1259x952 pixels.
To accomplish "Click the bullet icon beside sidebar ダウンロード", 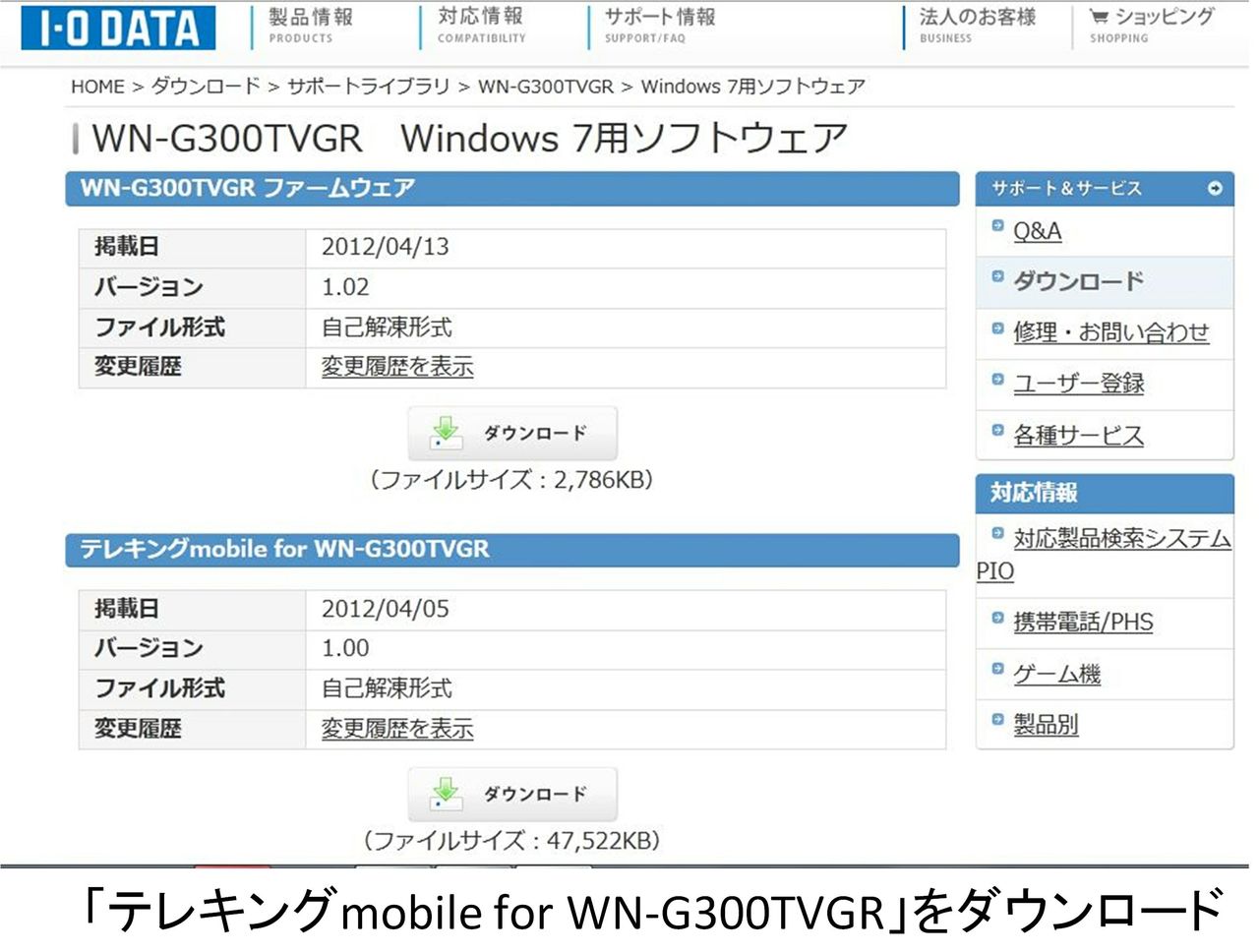I will click(997, 277).
